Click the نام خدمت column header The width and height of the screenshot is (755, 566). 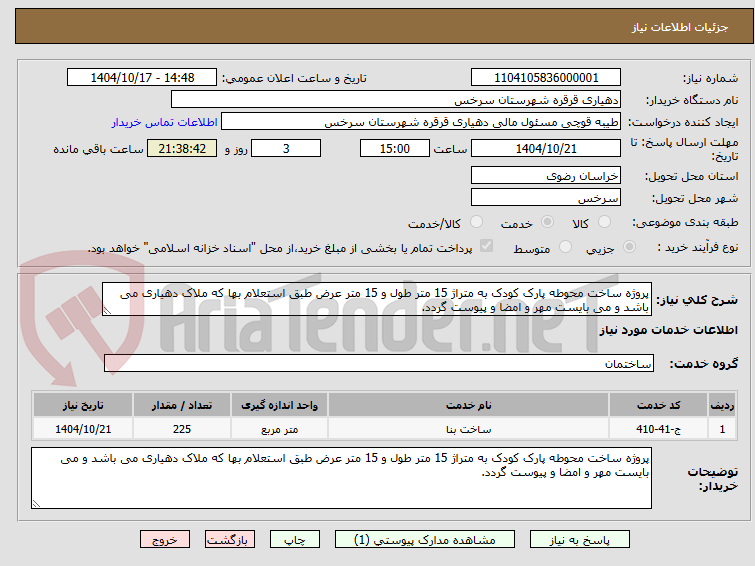pos(468,405)
